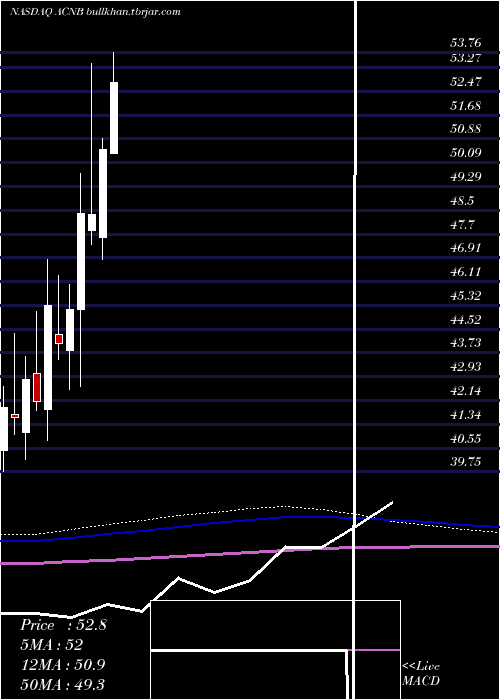Click the 52.47 price axis label
The width and height of the screenshot is (500, 700).
(x=466, y=82)
